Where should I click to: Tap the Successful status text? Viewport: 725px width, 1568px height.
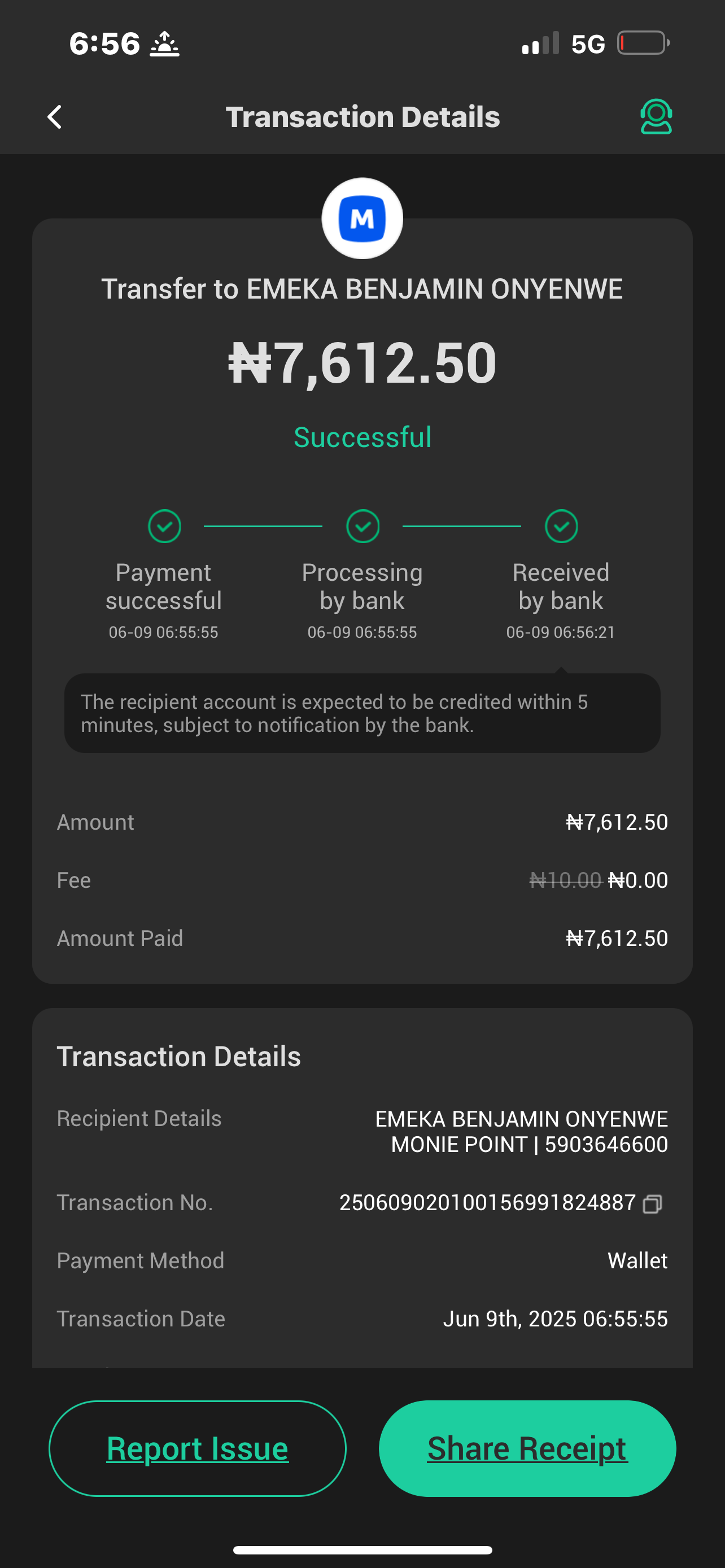[x=362, y=437]
